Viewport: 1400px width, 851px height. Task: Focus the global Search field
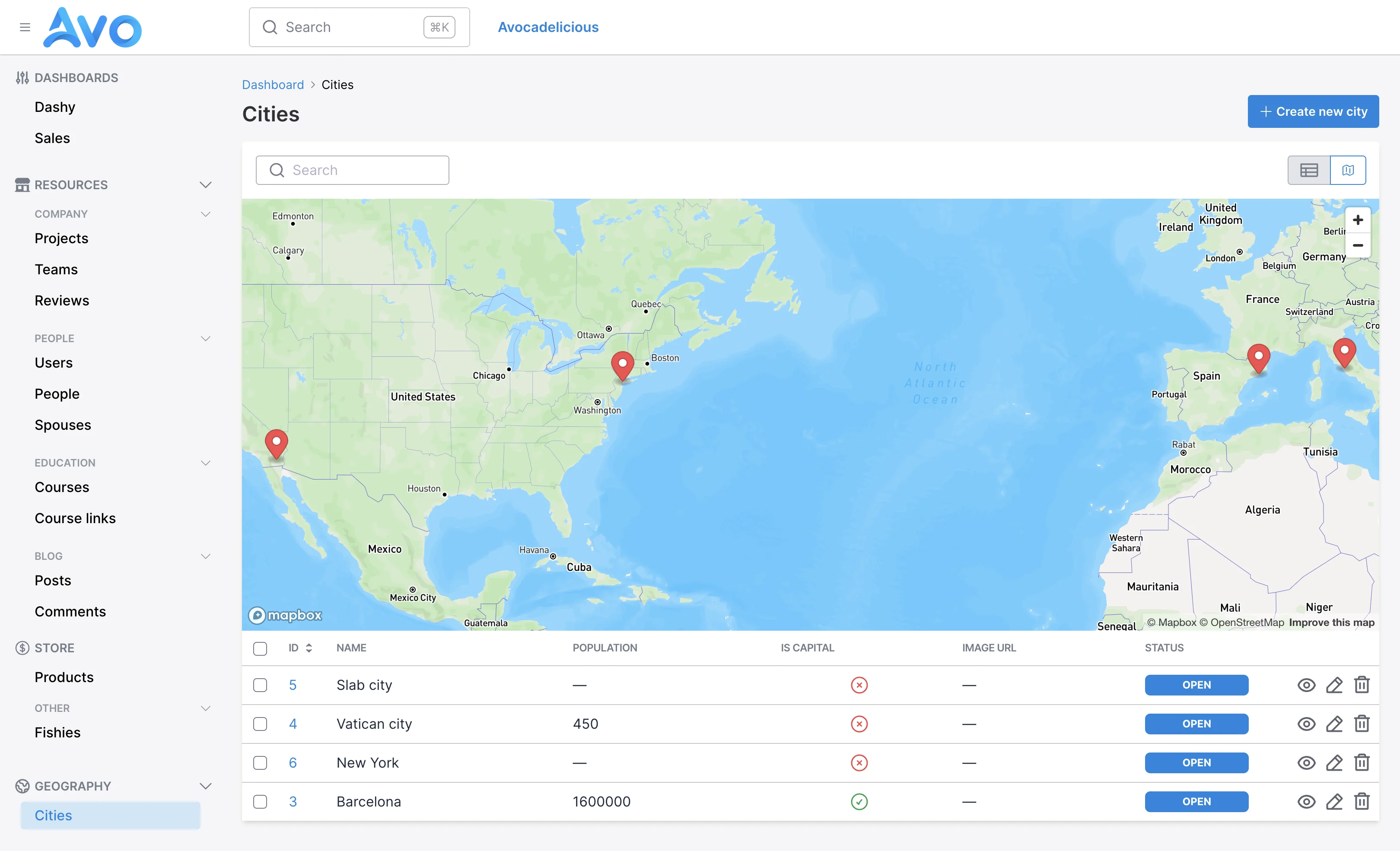point(359,27)
